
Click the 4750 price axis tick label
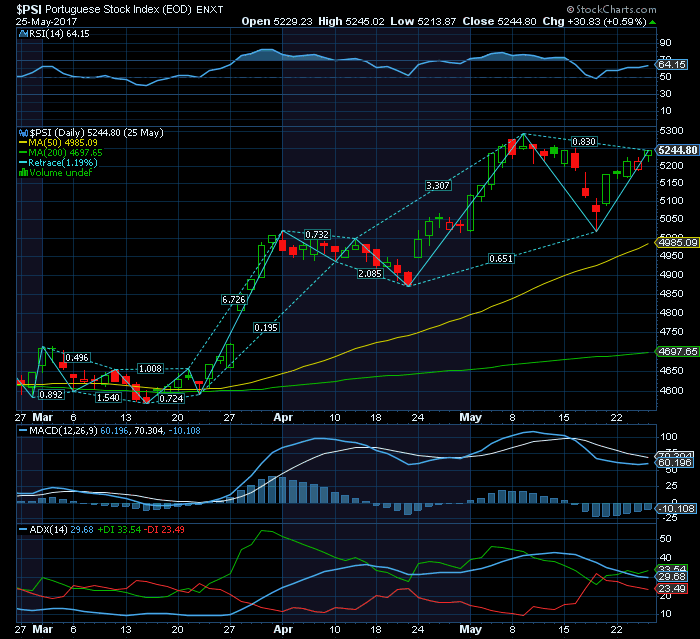(671, 332)
